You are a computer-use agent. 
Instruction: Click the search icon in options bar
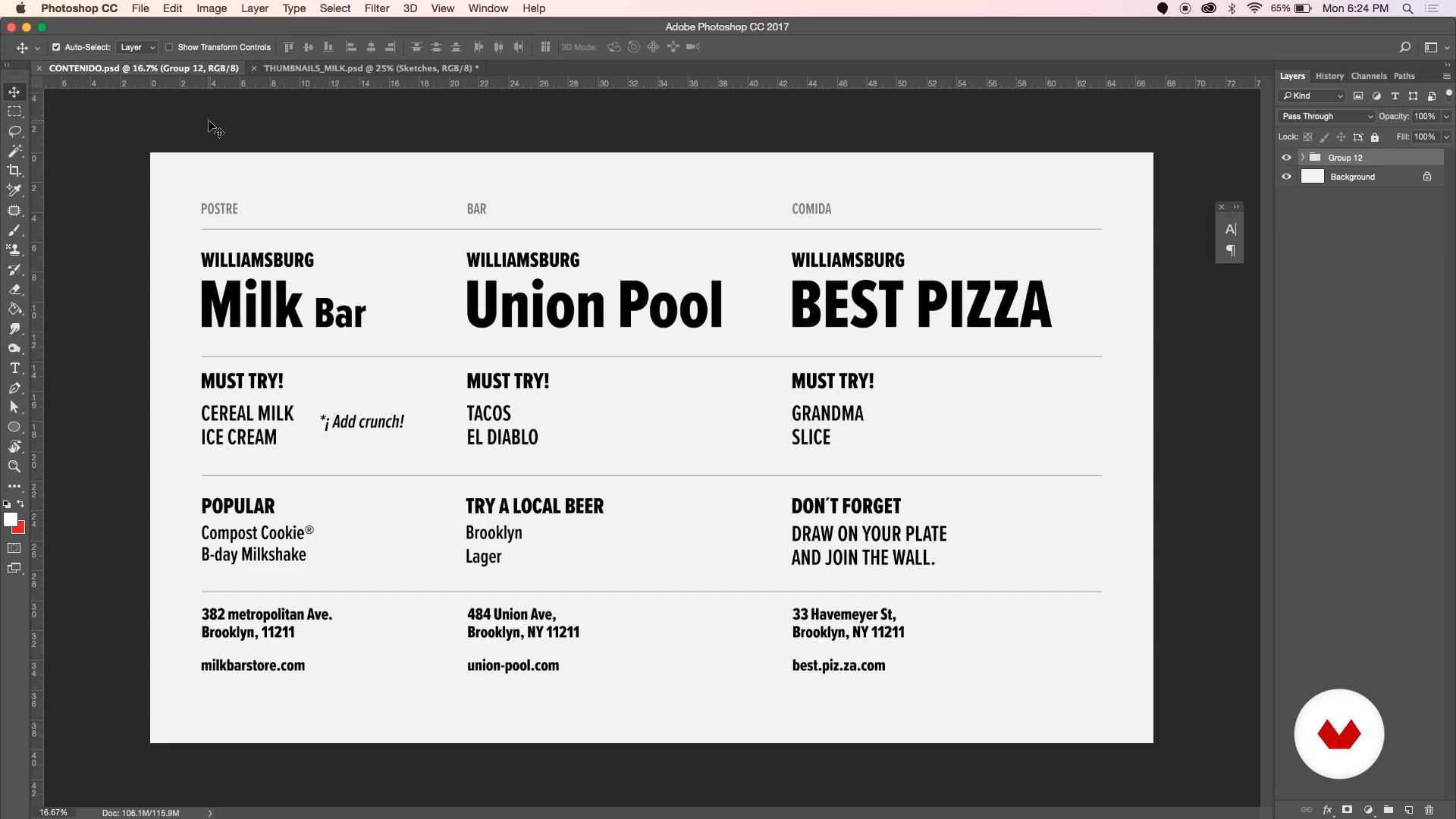click(1404, 47)
